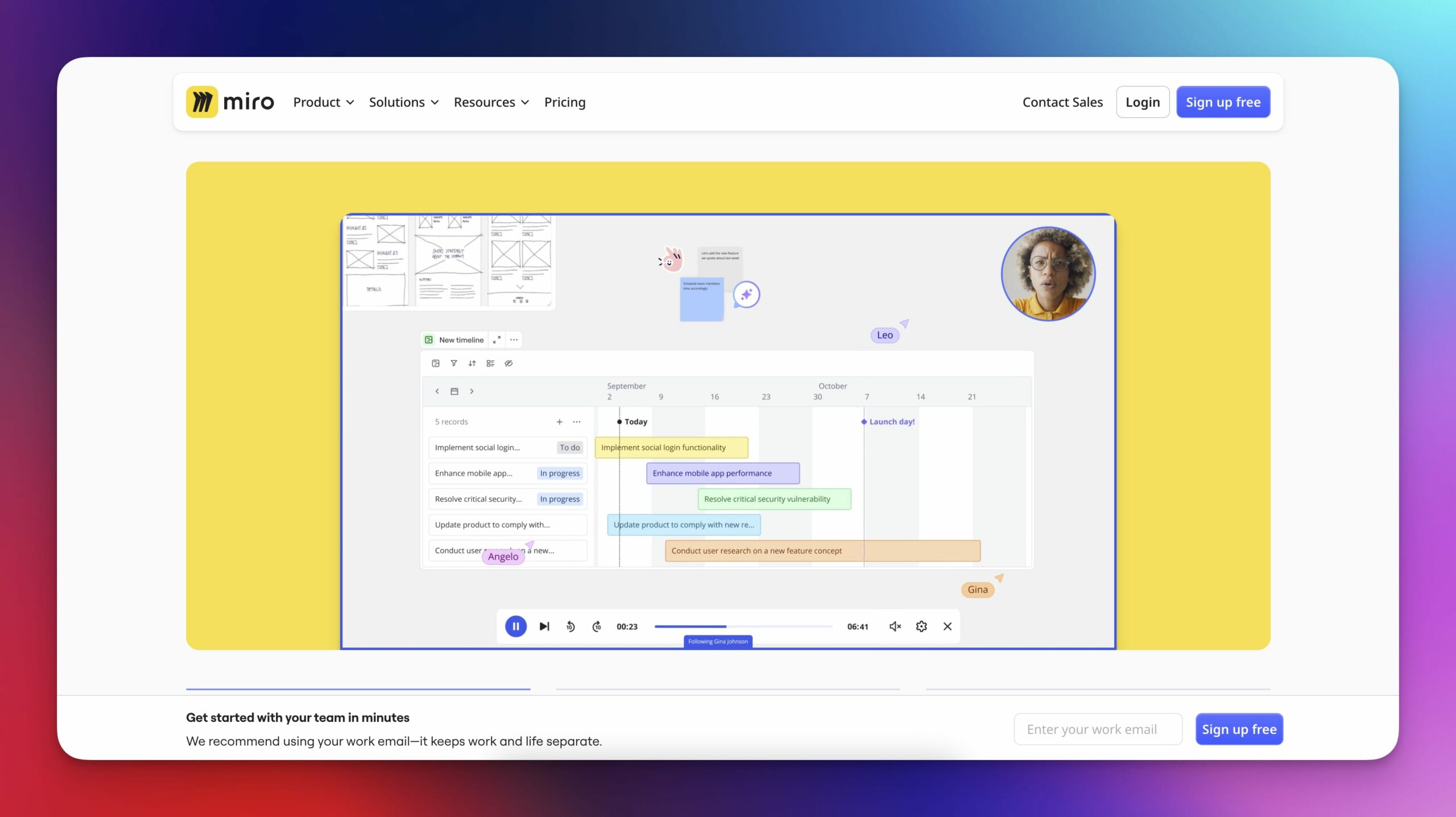Hide fields using the eye-slash icon

coord(508,363)
